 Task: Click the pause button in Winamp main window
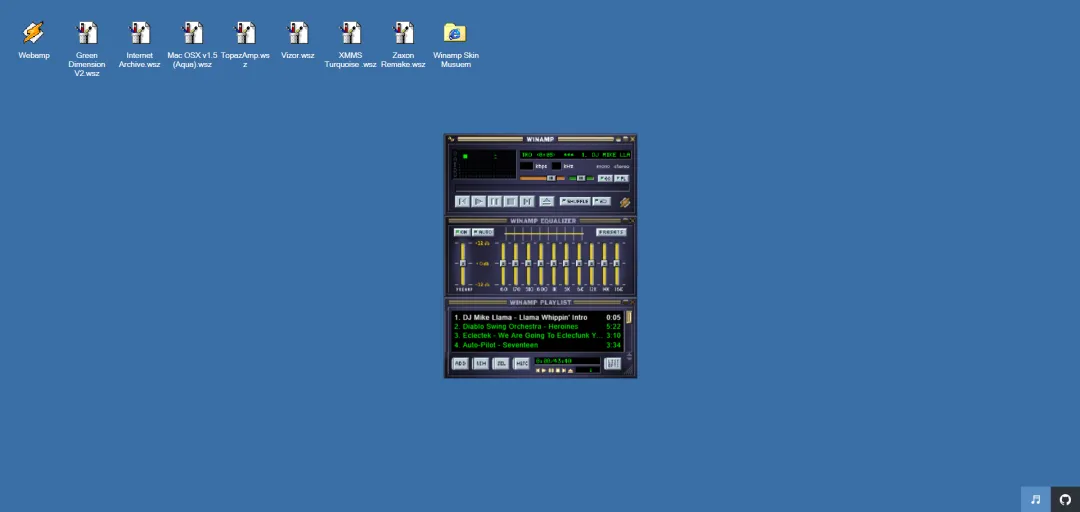495,201
